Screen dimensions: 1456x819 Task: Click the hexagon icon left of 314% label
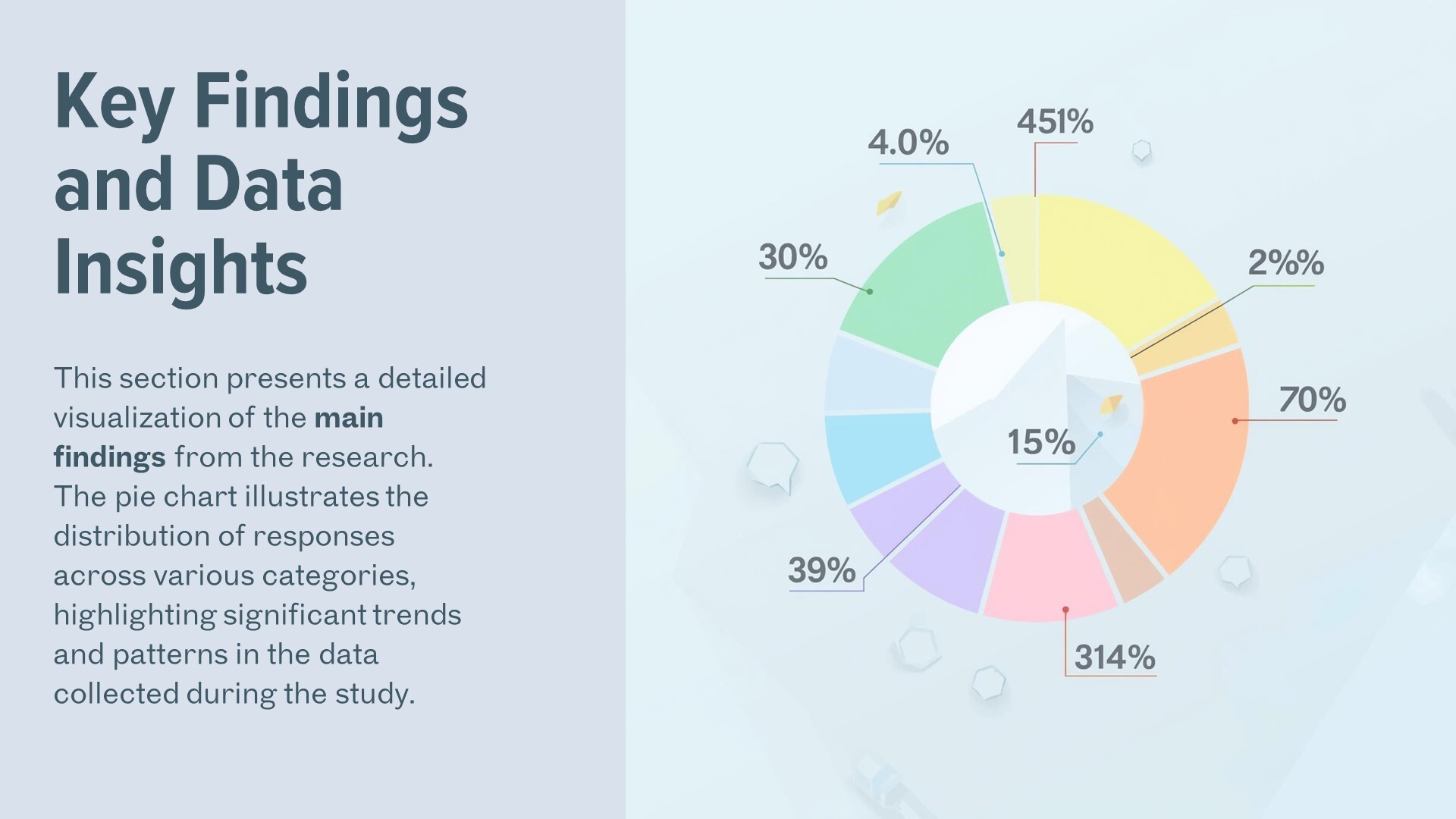[x=989, y=682]
